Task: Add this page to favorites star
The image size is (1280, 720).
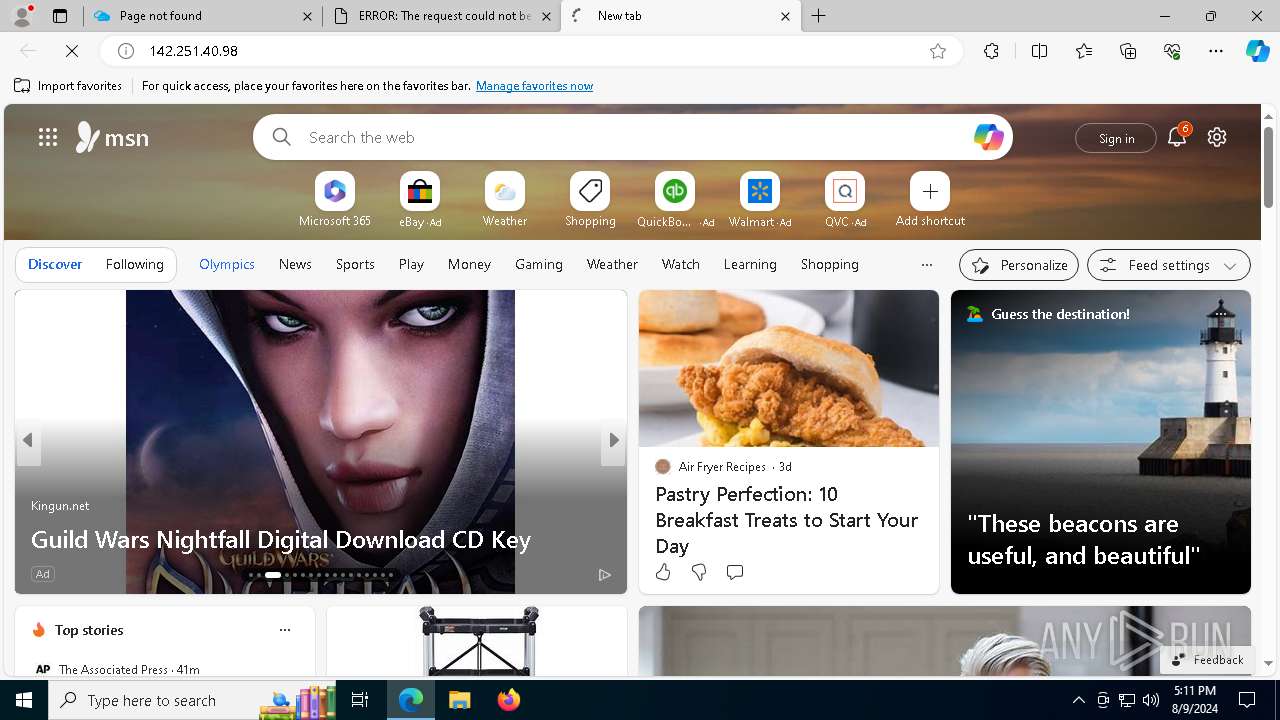Action: 938,51
